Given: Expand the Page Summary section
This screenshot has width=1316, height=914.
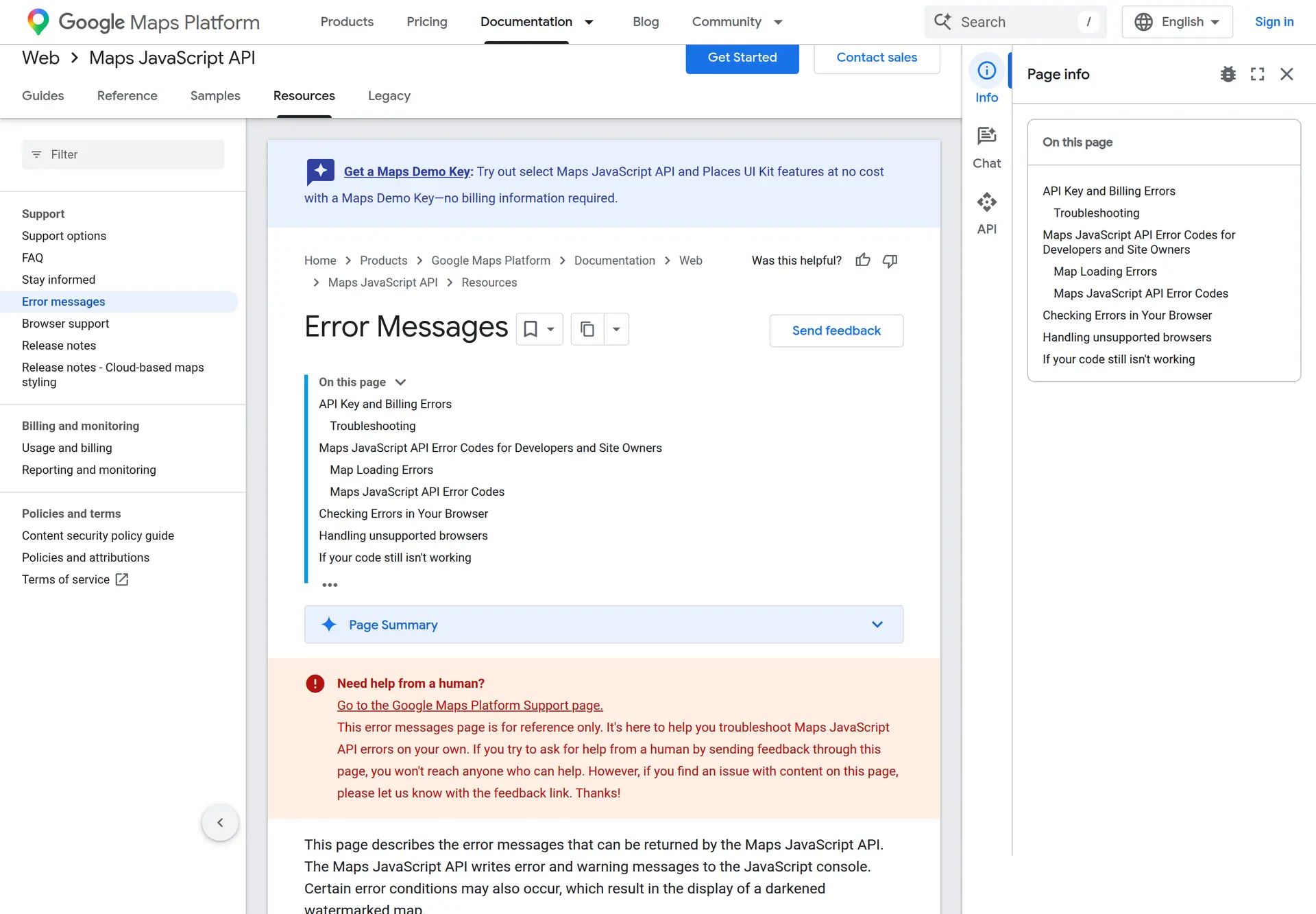Looking at the screenshot, I should point(604,624).
